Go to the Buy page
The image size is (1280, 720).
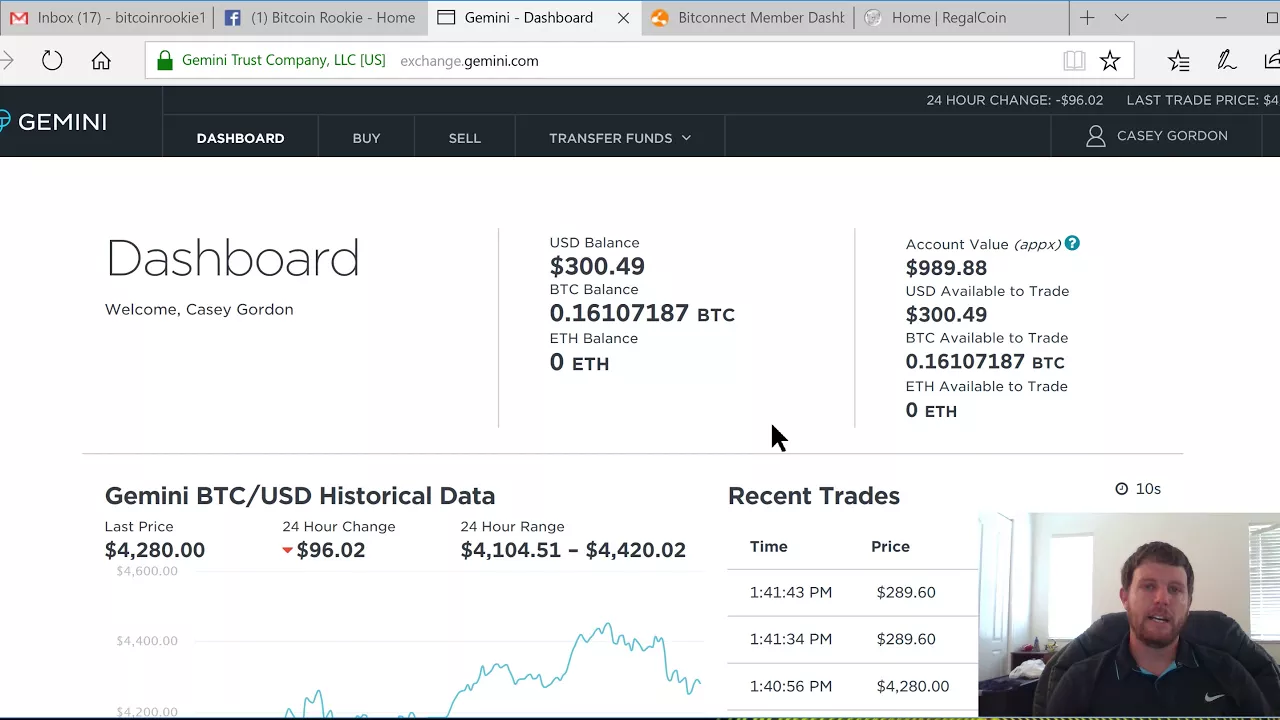(366, 138)
